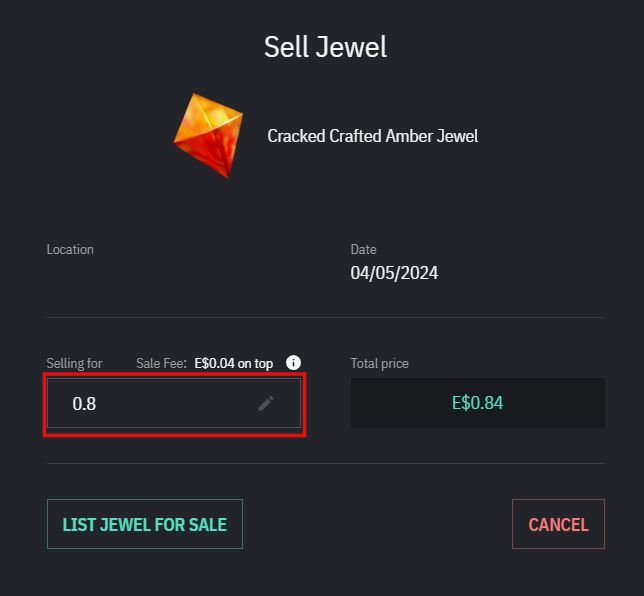The height and width of the screenshot is (596, 644).
Task: Click the Total price label
Action: [380, 364]
